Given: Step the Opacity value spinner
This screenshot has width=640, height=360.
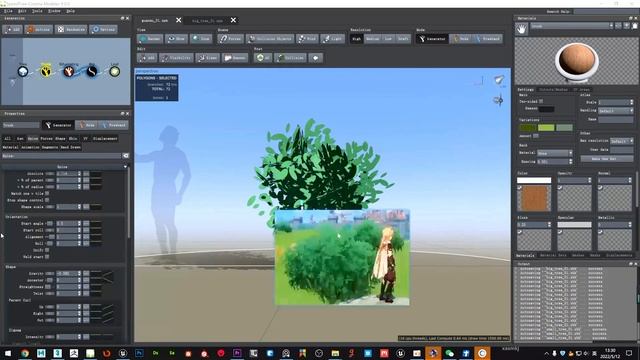Looking at the screenshot, I should pyautogui.click(x=589, y=180).
